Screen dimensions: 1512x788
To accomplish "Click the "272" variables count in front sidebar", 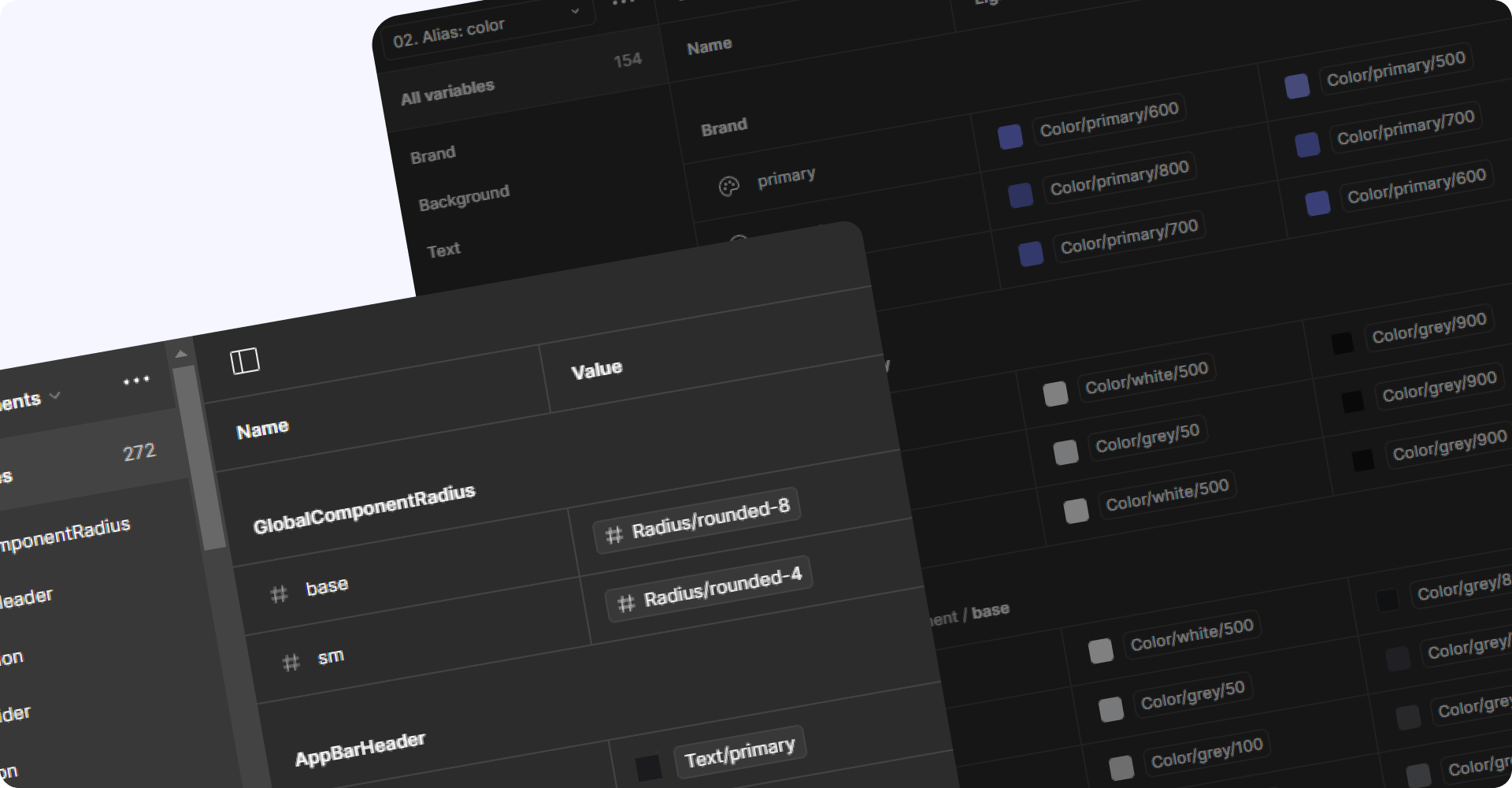I will click(139, 452).
